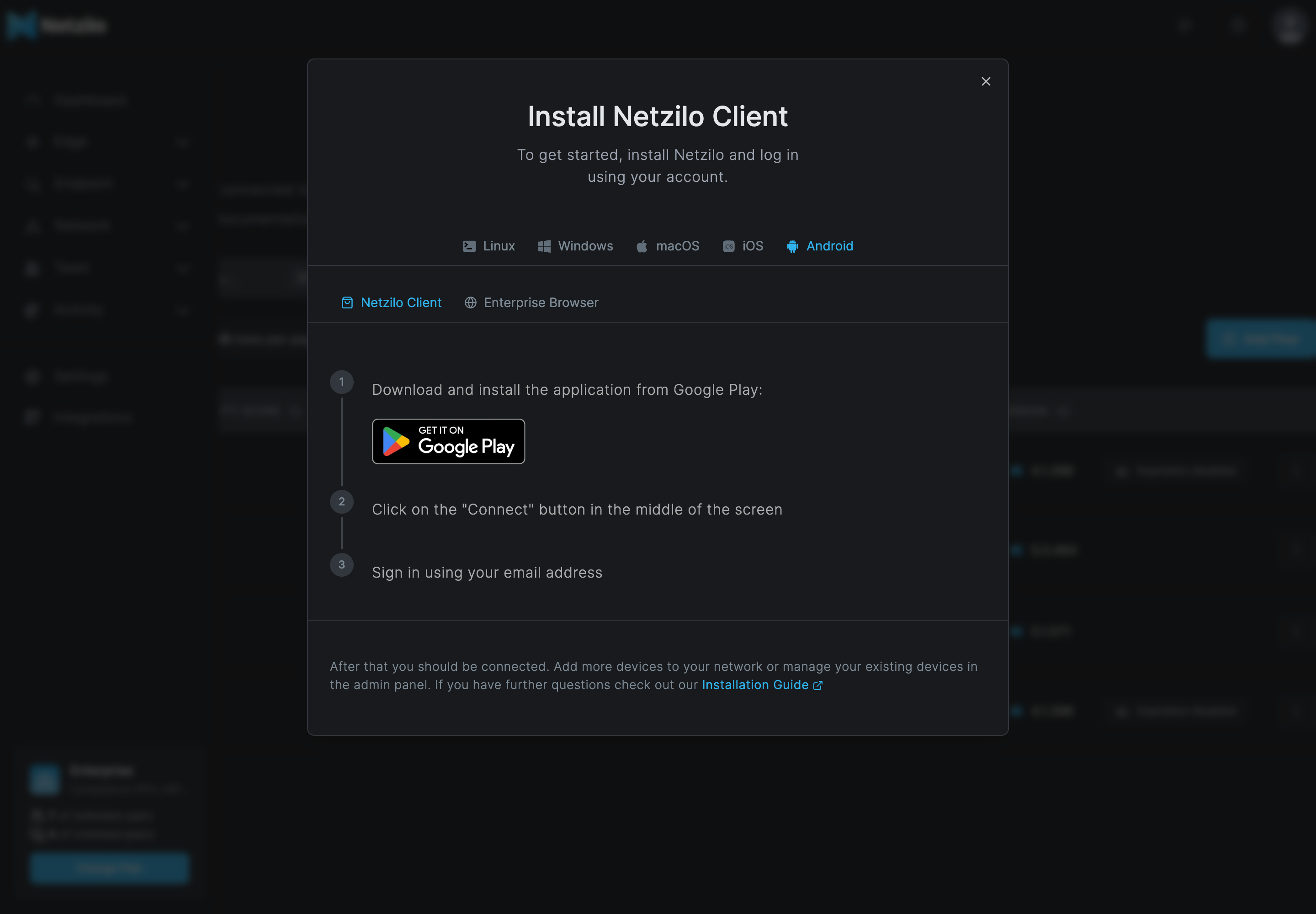
Task: Open the Enterprise Browser sub-tab
Action: pyautogui.click(x=531, y=303)
